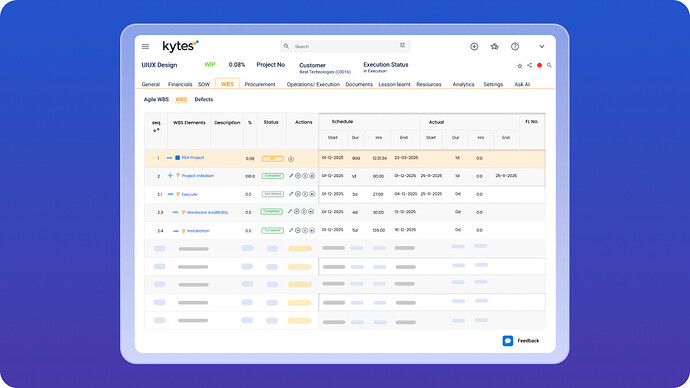Screen dimensions: 690x388
Task: Open the PSA Project link
Action: coord(193,157)
